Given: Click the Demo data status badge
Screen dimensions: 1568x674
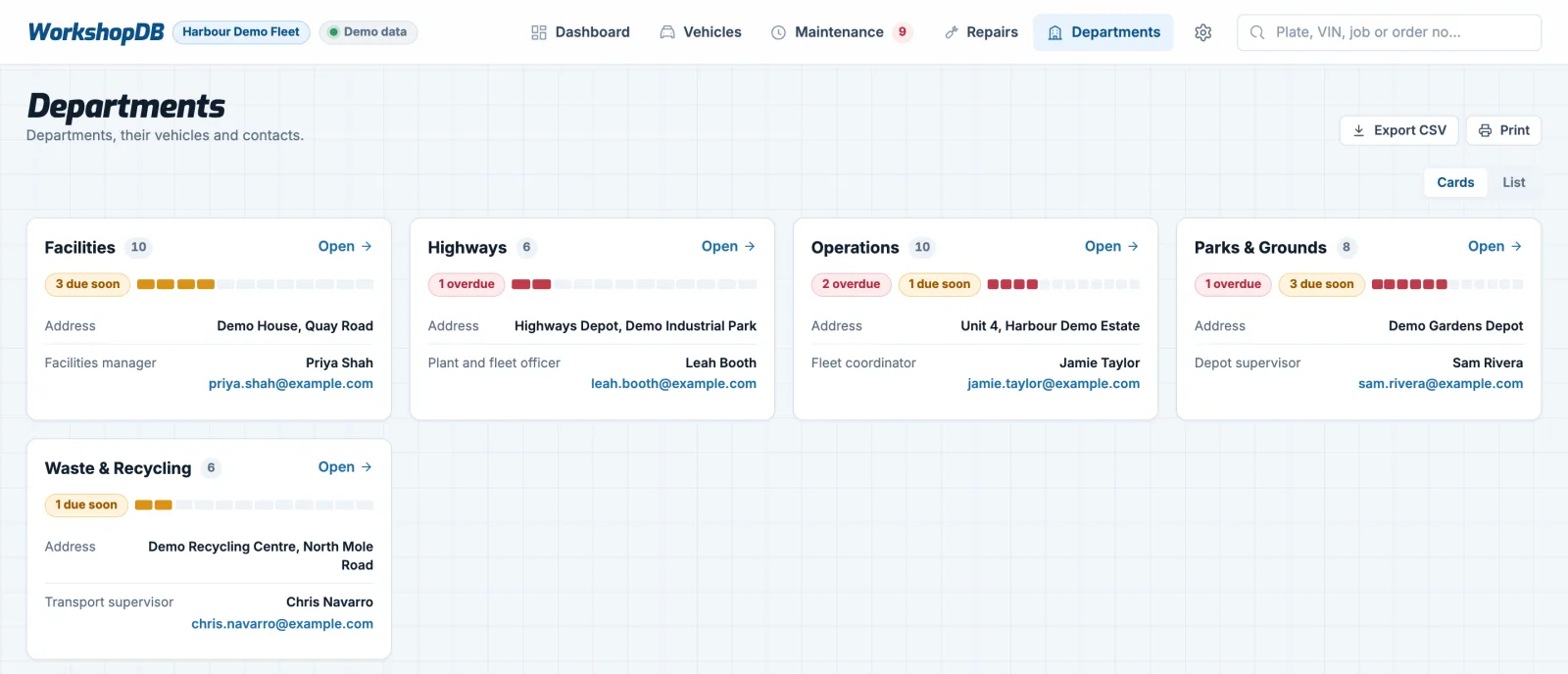Looking at the screenshot, I should pyautogui.click(x=368, y=32).
